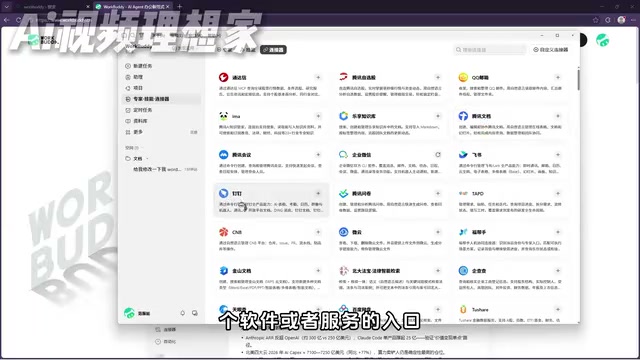Screen dimensions: 640x360
Task: Refresh the 企业微信 connector
Action: click(438, 155)
